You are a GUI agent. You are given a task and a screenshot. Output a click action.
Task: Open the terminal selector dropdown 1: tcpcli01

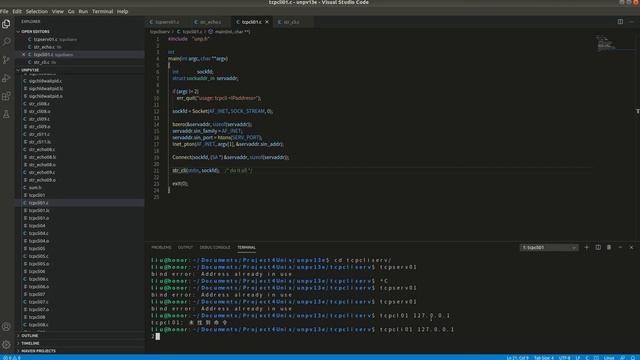tap(549, 247)
